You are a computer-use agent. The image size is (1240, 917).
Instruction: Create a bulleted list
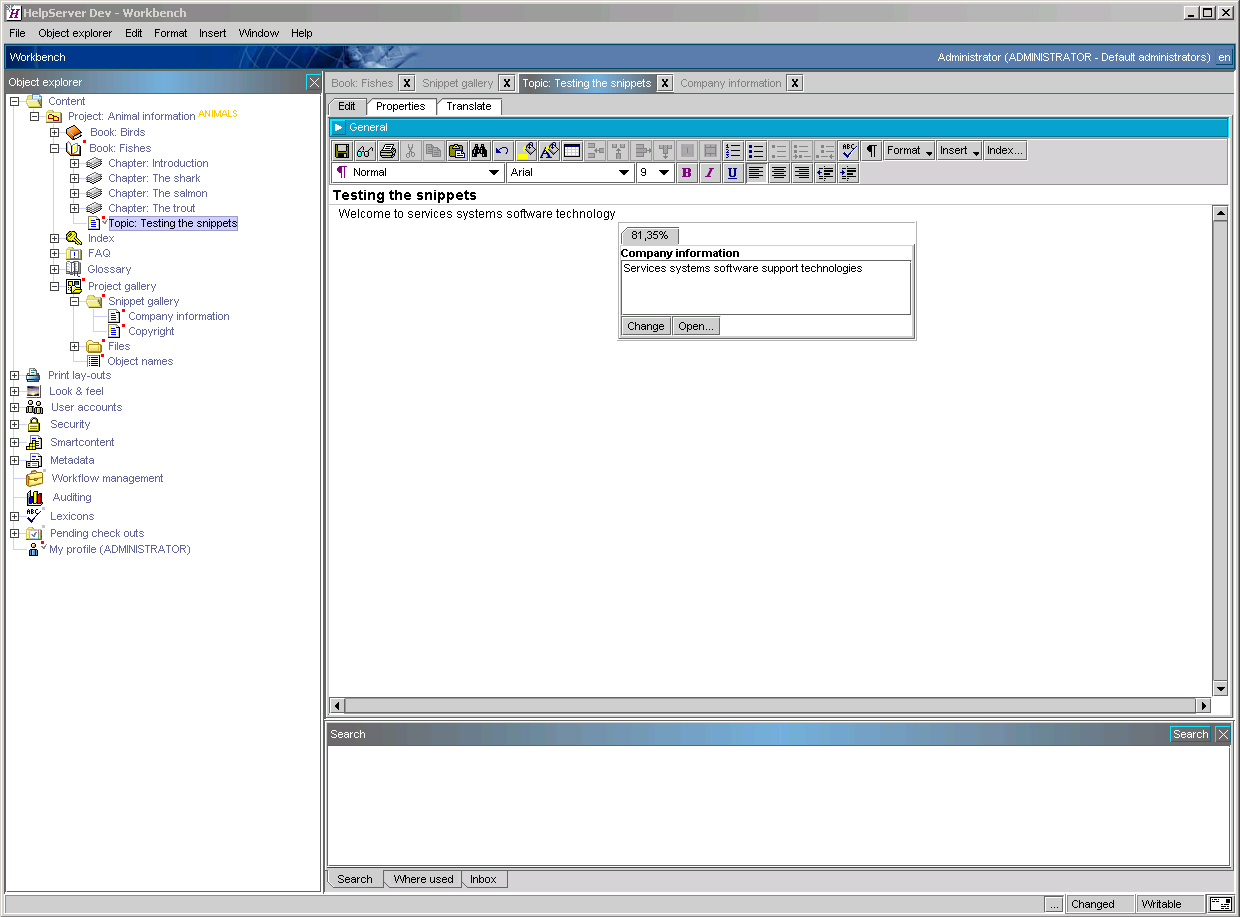coord(756,151)
